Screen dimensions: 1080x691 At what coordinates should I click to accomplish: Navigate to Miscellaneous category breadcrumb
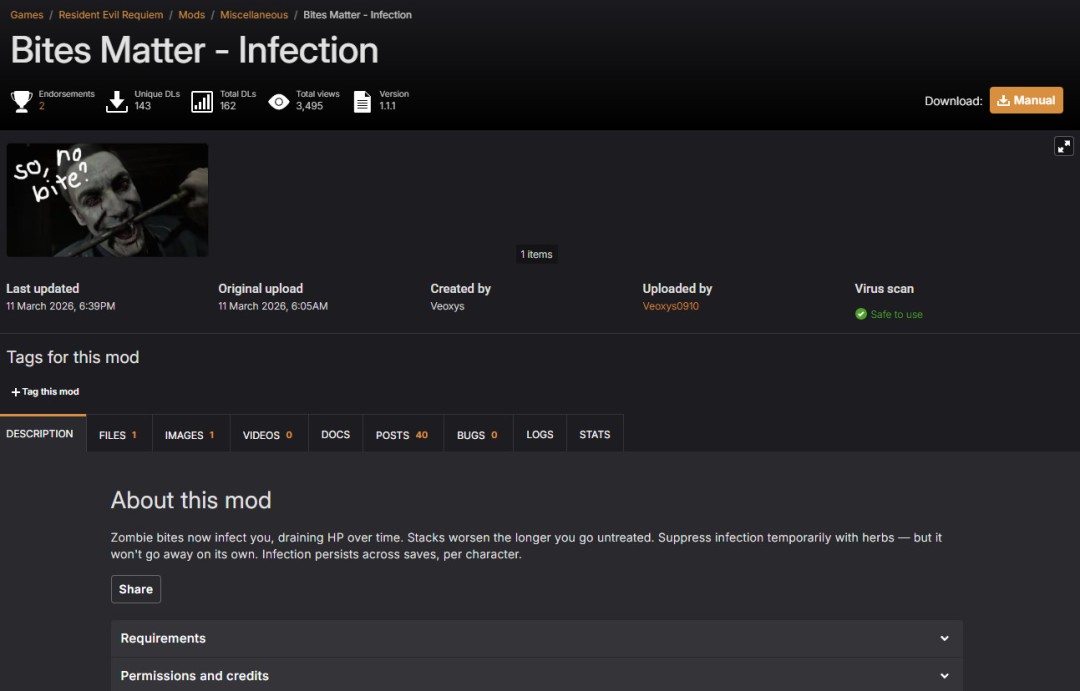click(x=254, y=15)
